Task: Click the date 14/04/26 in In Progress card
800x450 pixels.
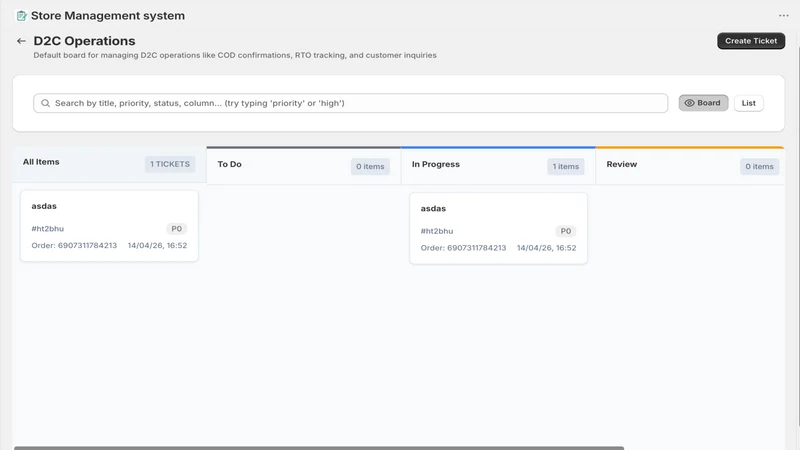Action: (546, 248)
